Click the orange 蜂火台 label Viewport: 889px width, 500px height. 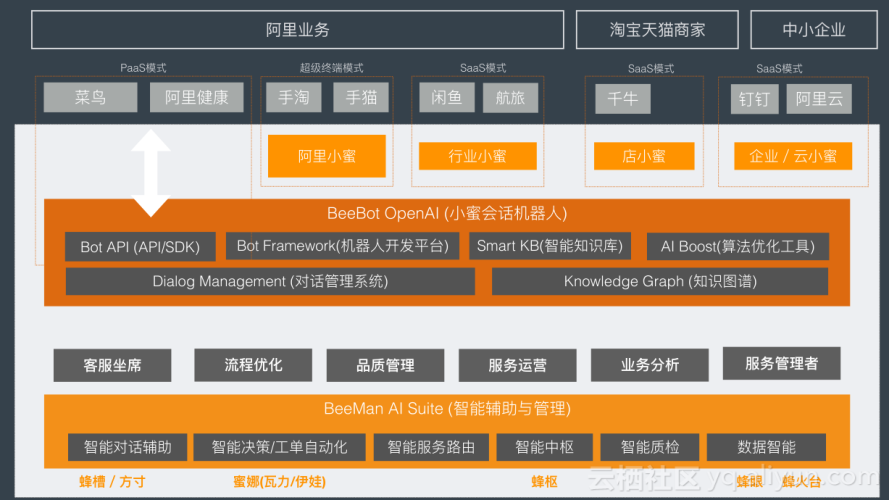click(x=802, y=482)
